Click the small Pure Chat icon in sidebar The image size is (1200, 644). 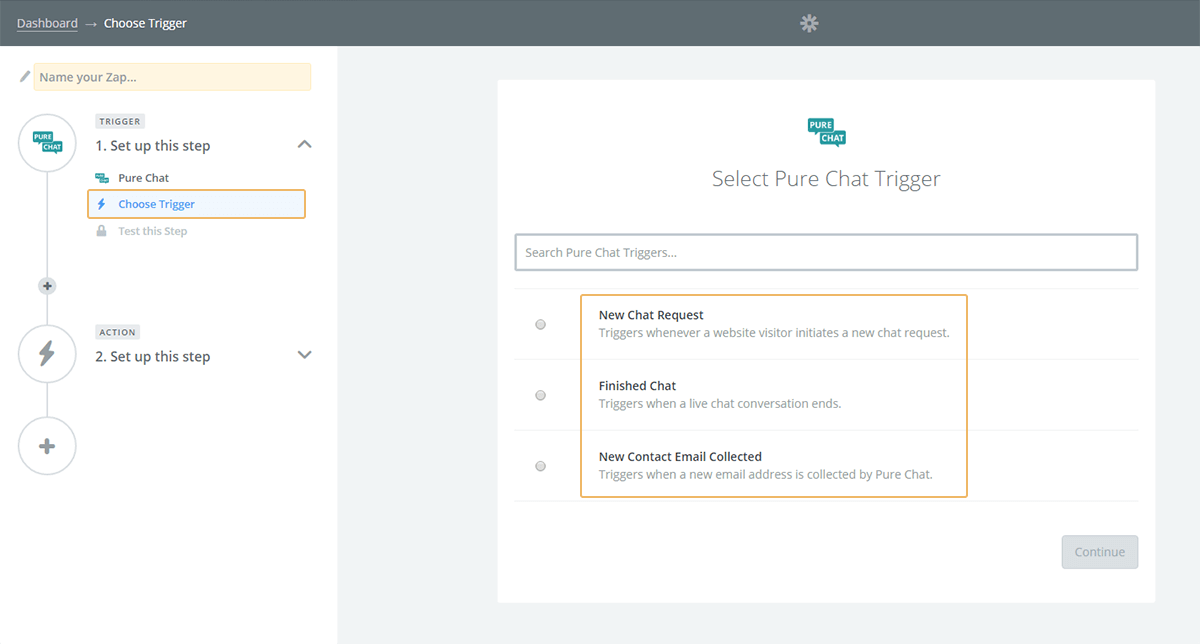click(x=101, y=178)
